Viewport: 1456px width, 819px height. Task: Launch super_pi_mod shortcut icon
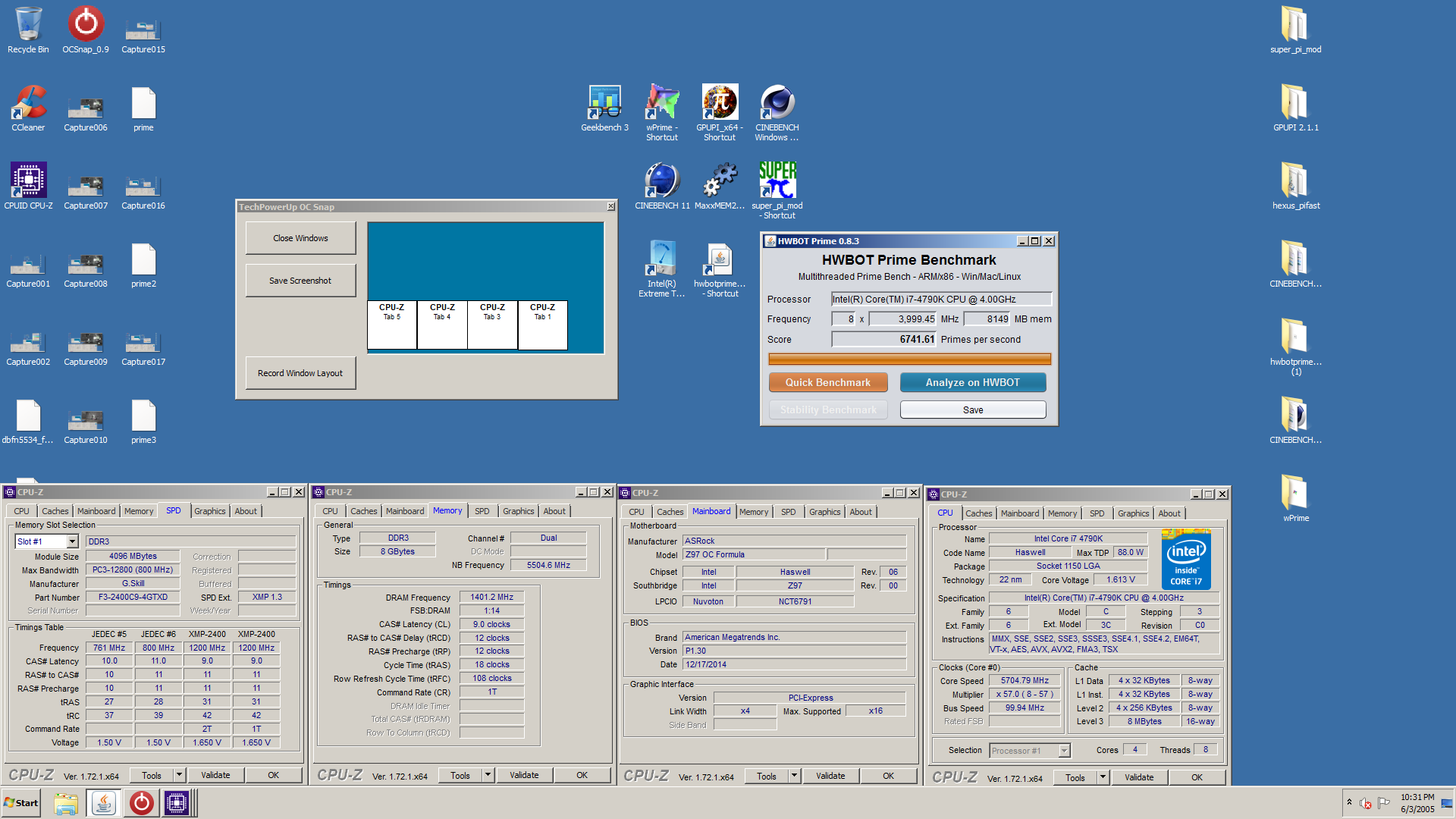[777, 191]
